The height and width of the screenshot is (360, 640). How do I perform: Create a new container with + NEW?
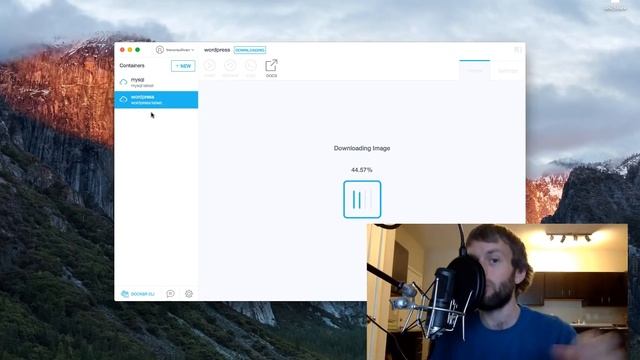coord(183,66)
